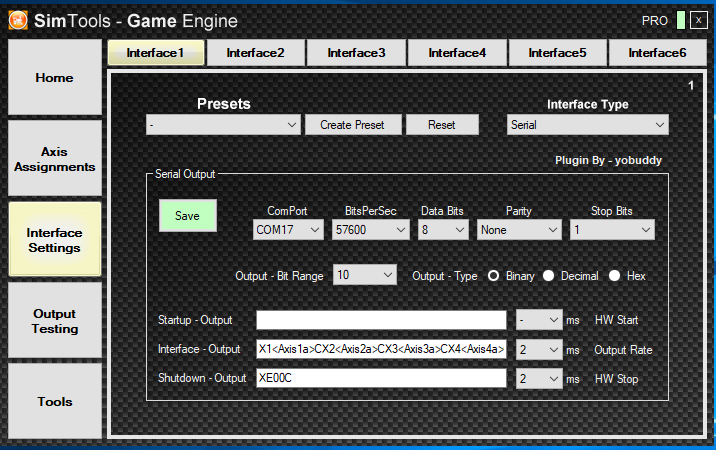Click the HW Stop label
The image size is (716, 450).
616,379
